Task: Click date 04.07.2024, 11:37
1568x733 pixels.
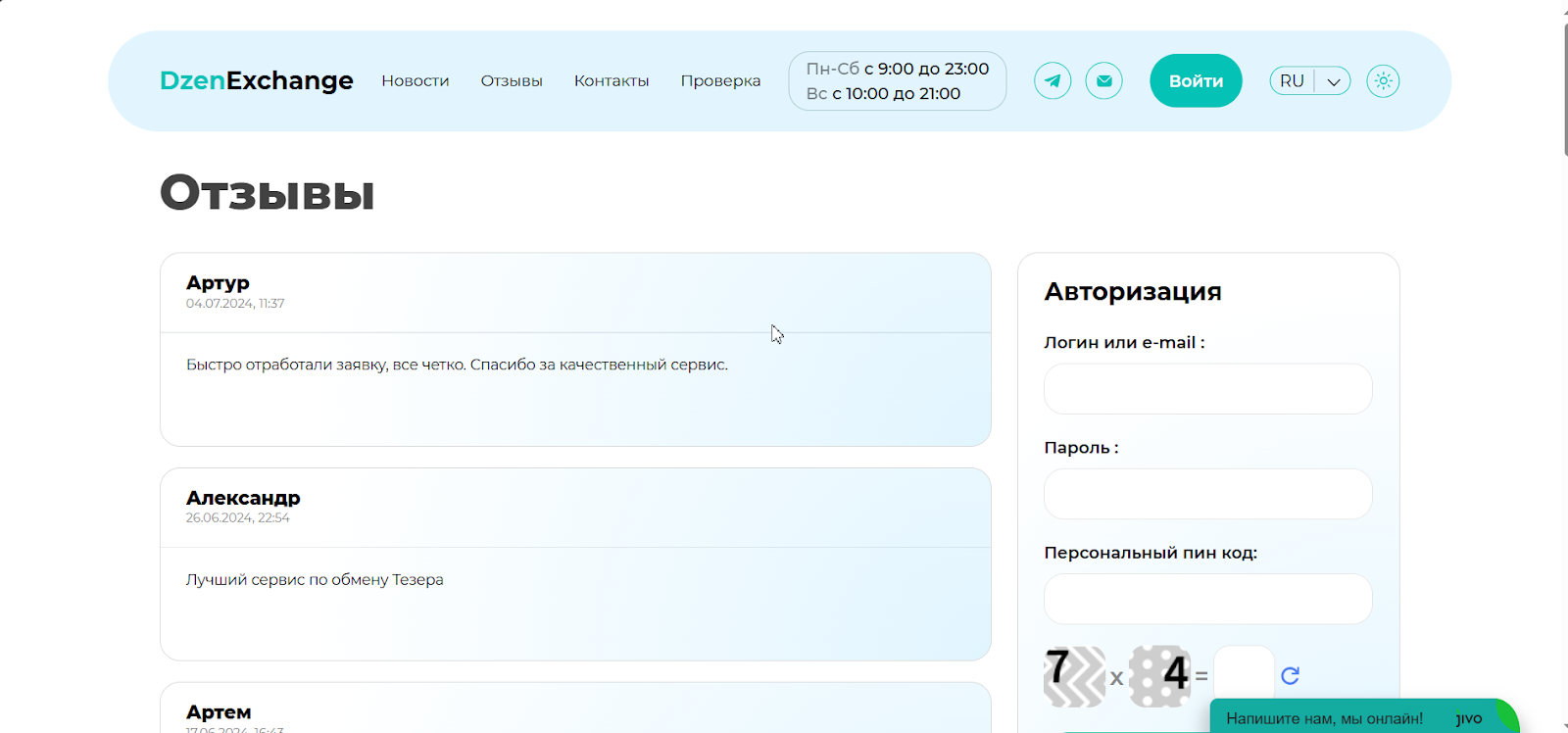Action: [x=235, y=304]
